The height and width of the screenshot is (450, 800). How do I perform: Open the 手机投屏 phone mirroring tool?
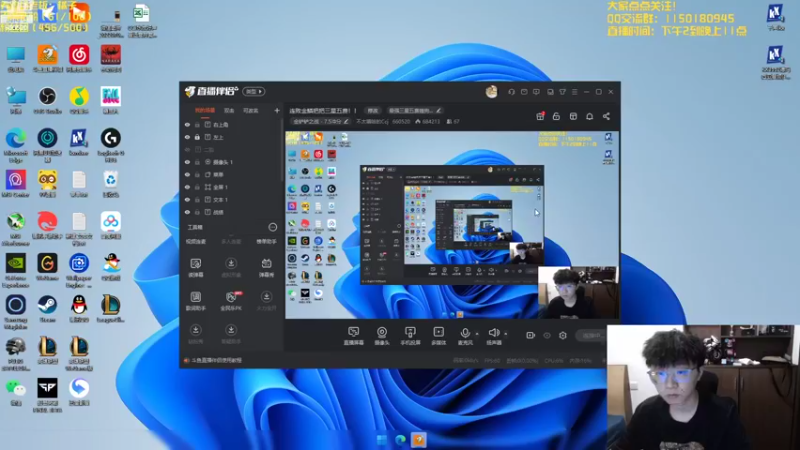(x=410, y=336)
